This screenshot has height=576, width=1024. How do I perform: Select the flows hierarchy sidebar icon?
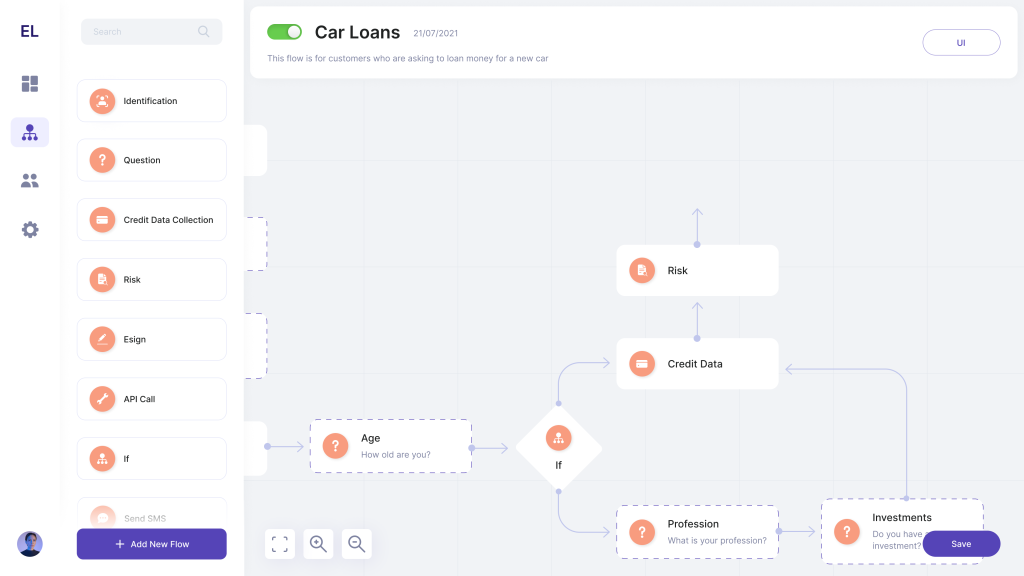click(30, 132)
